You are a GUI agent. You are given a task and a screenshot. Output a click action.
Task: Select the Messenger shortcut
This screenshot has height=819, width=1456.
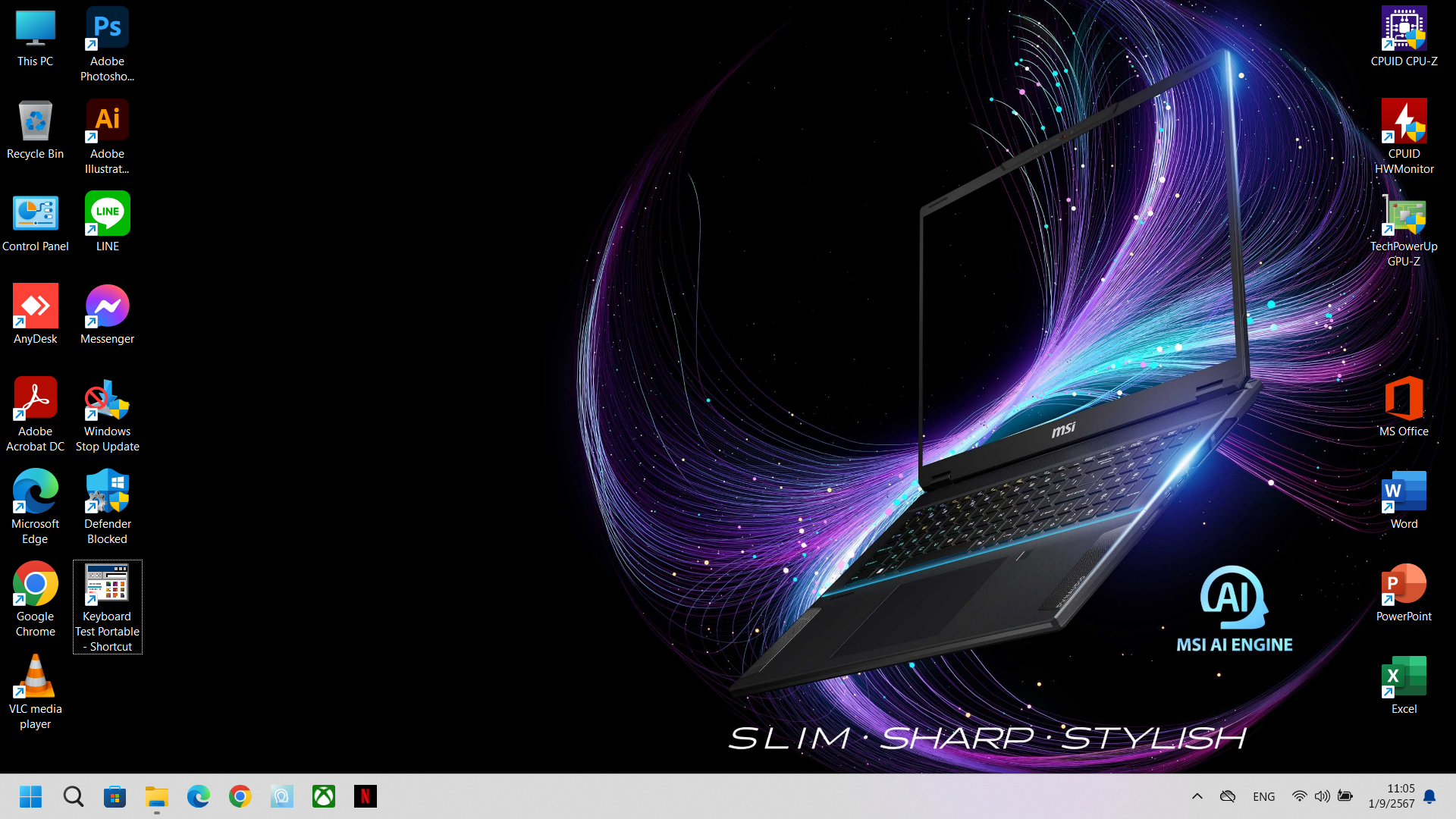coord(107,315)
